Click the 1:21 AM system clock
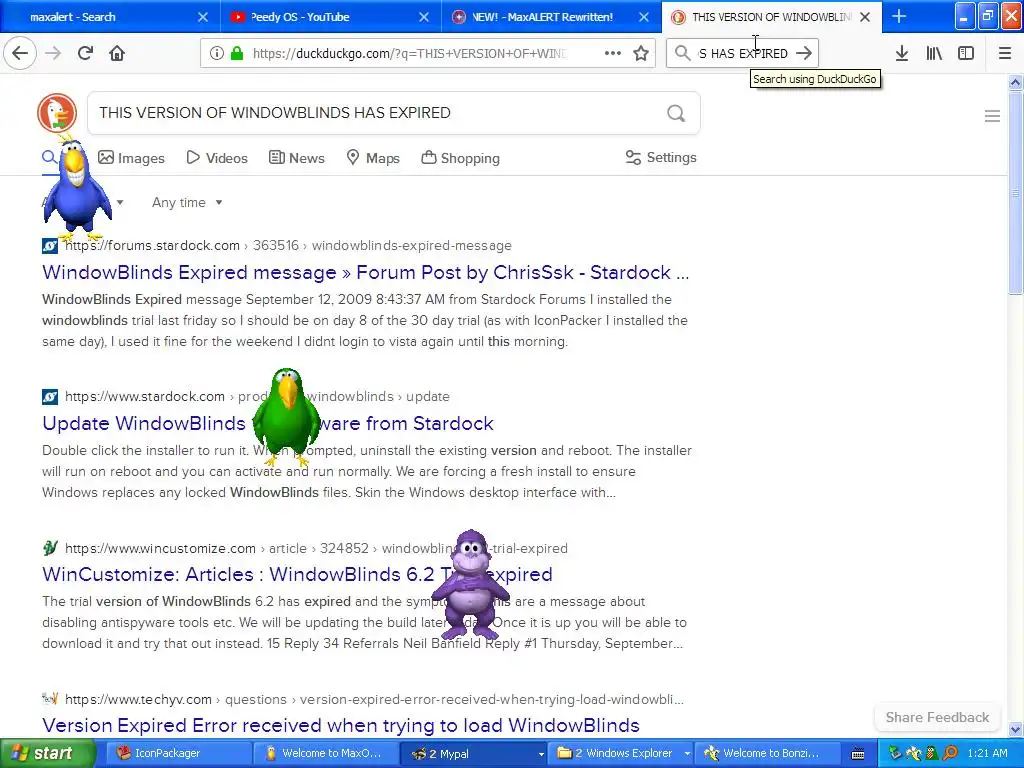The height and width of the screenshot is (768, 1024). tap(987, 753)
